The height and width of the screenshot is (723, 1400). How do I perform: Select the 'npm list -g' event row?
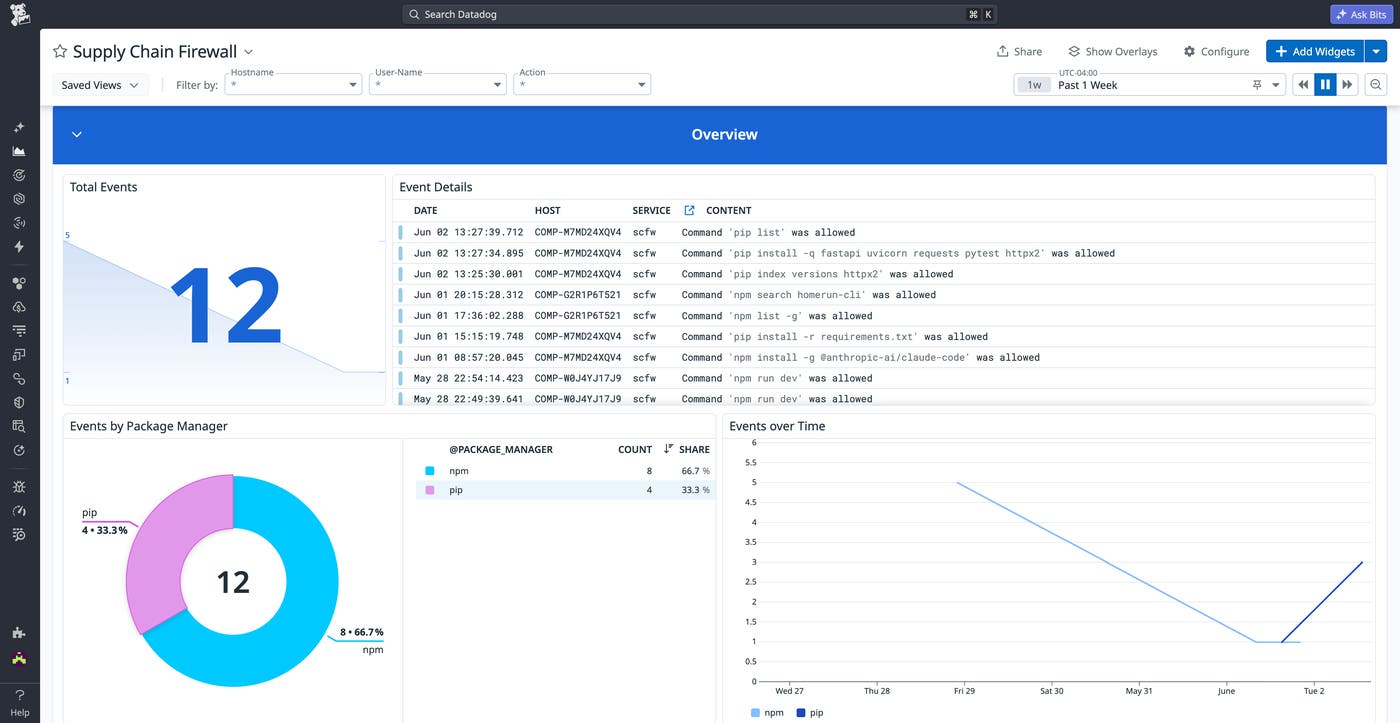[884, 315]
